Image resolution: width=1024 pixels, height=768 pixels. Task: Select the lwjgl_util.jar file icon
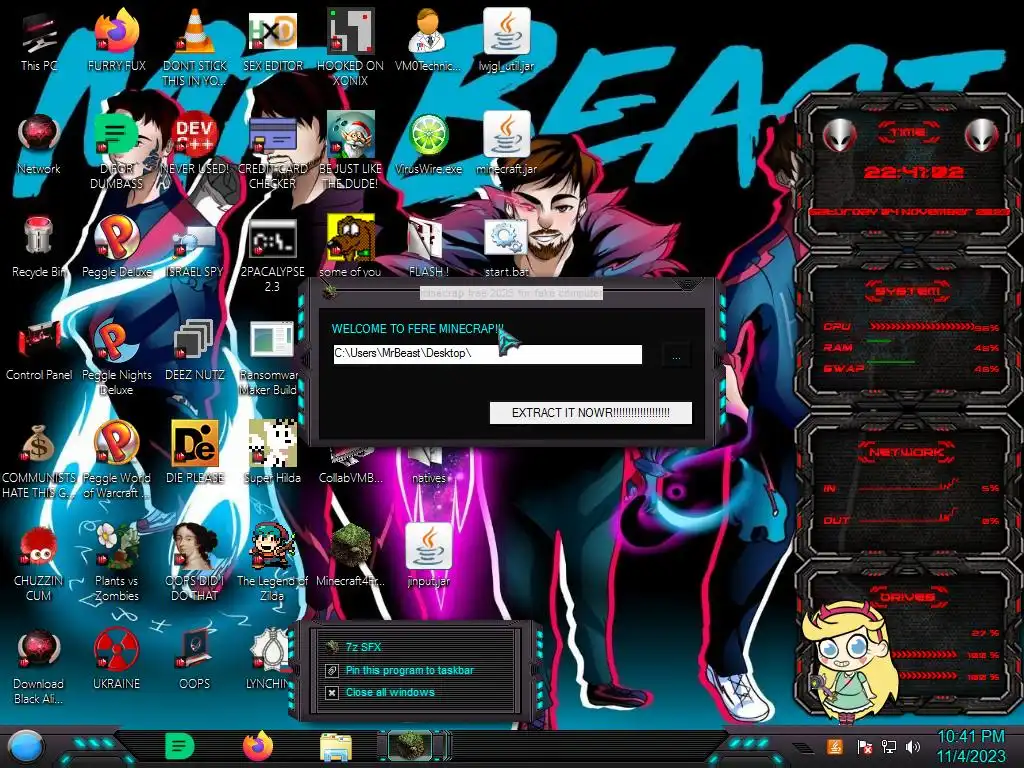[x=506, y=39]
